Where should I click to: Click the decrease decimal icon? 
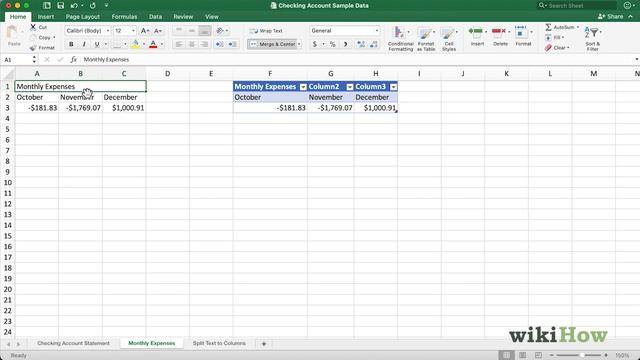[x=374, y=44]
